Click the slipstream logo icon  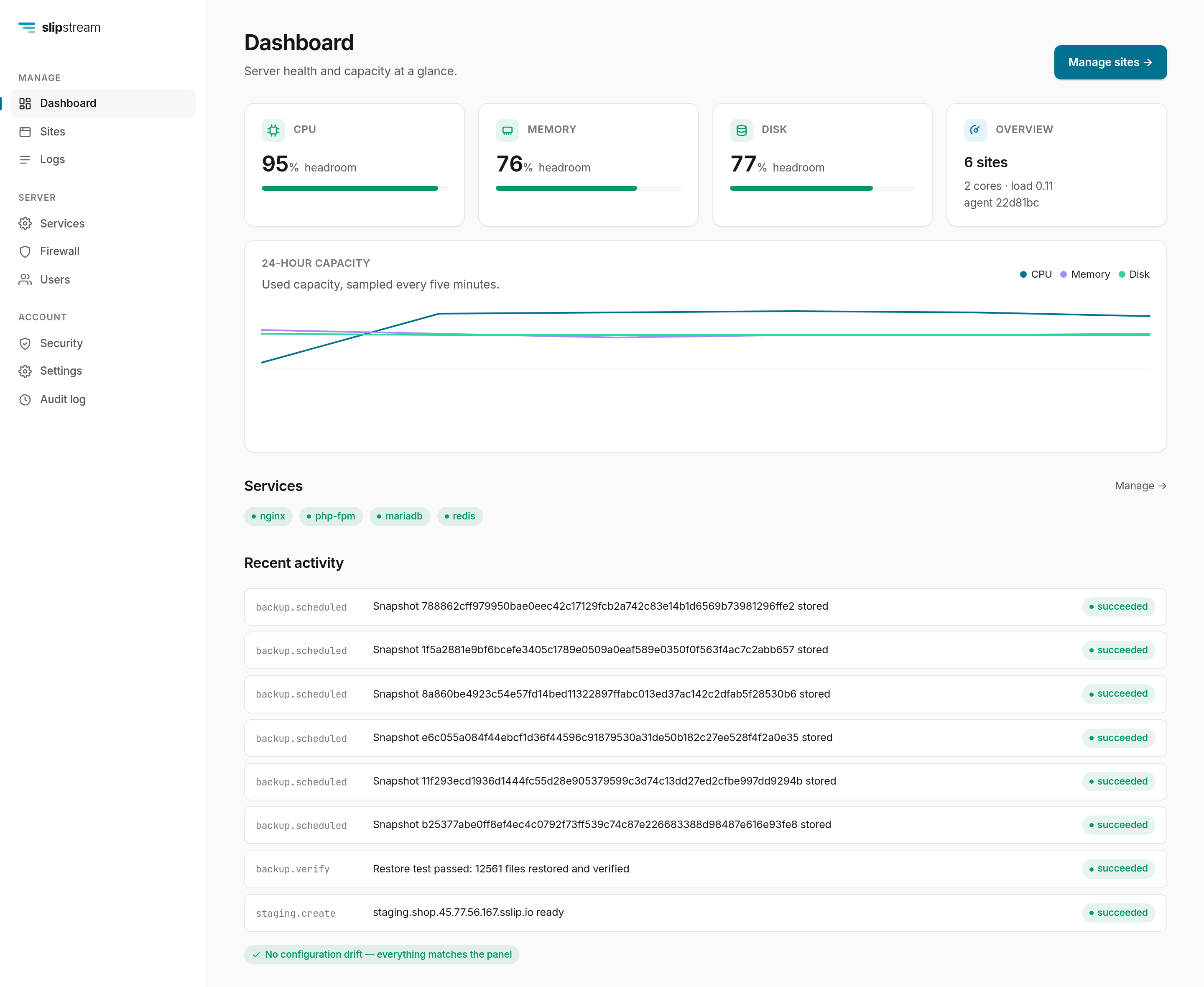[27, 27]
